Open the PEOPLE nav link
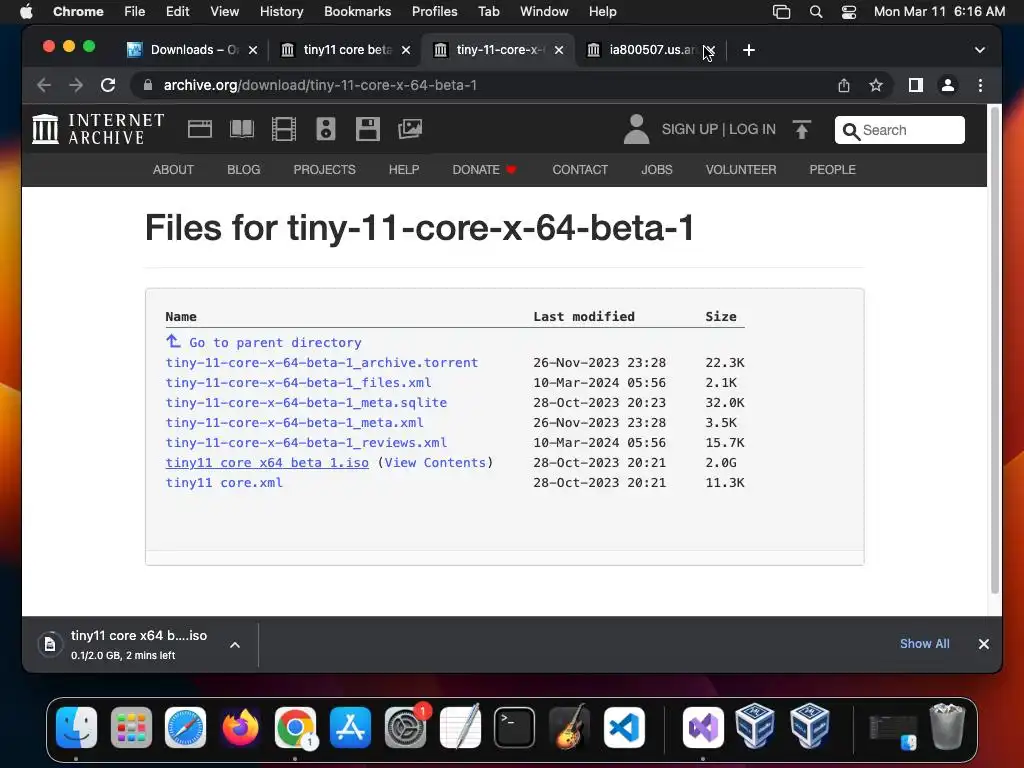Viewport: 1024px width, 768px height. point(832,170)
